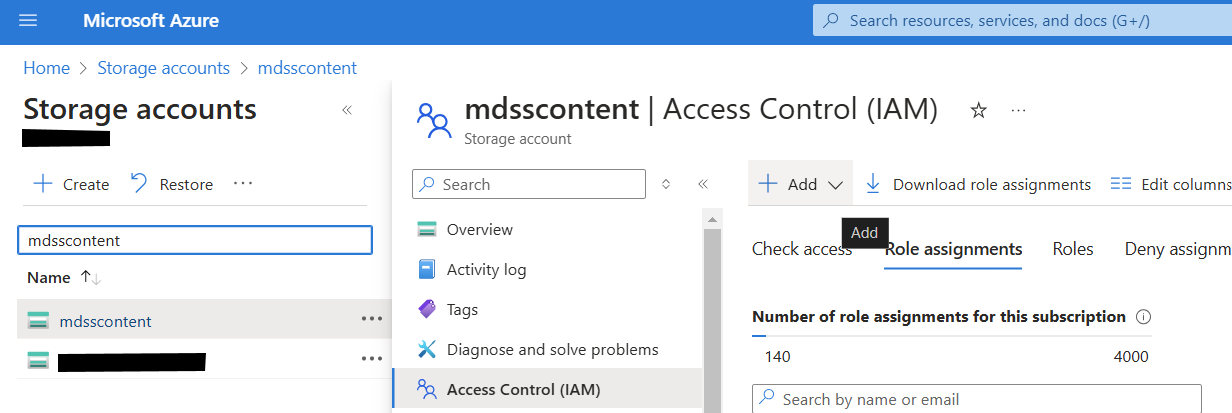
Task: Select the mdsscontent storage account row
Action: click(204, 321)
